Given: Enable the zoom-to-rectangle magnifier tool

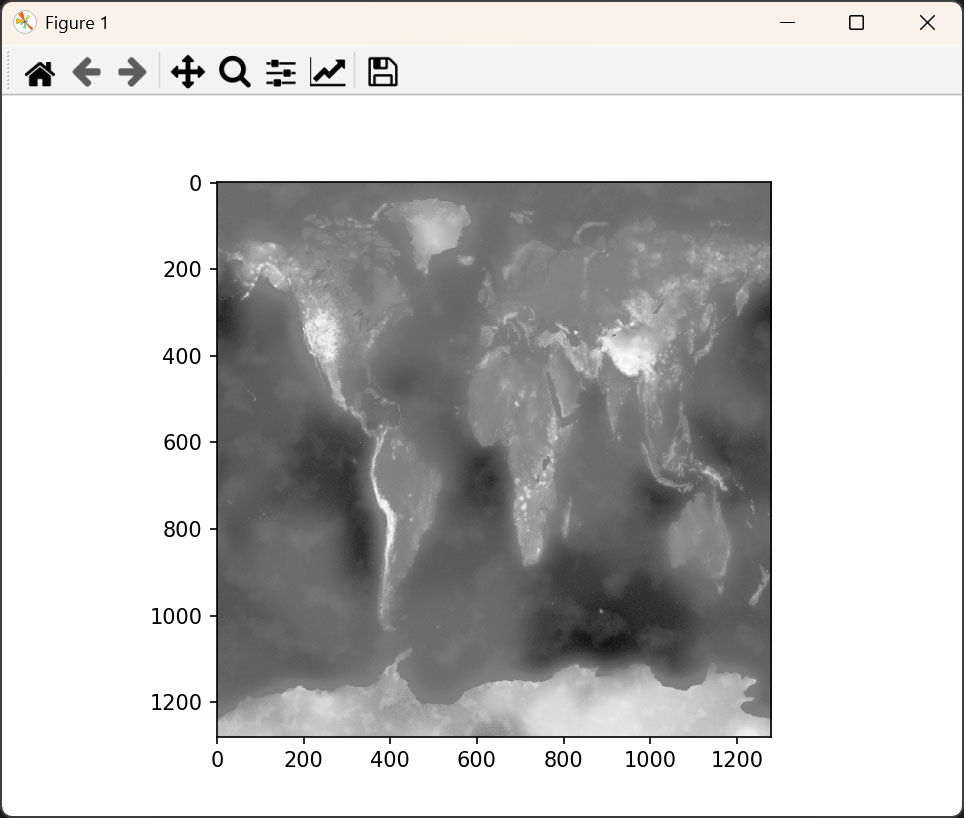Looking at the screenshot, I should pyautogui.click(x=234, y=71).
